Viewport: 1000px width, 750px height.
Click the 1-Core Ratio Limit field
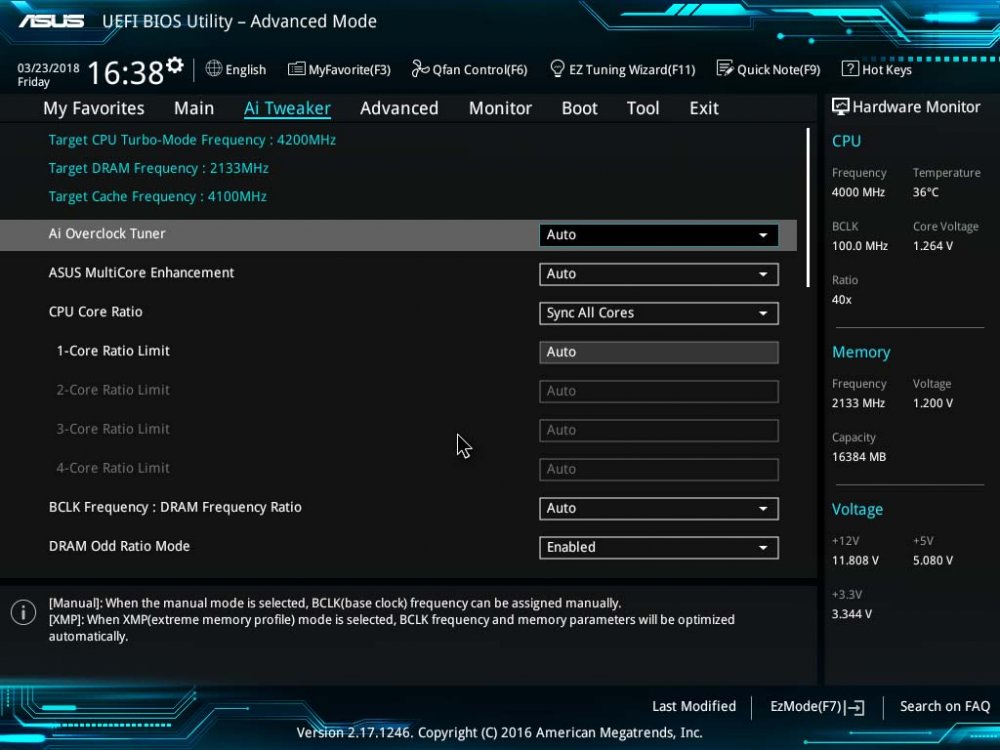pyautogui.click(x=658, y=352)
